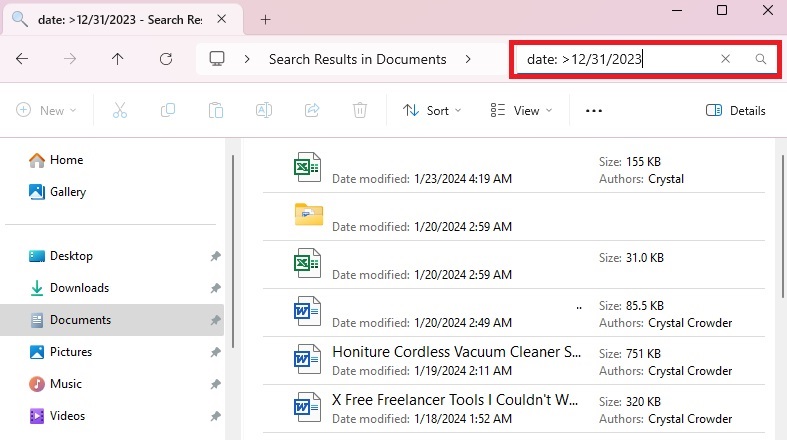
Task: Click the pin icon next to Pictures
Action: pos(215,353)
